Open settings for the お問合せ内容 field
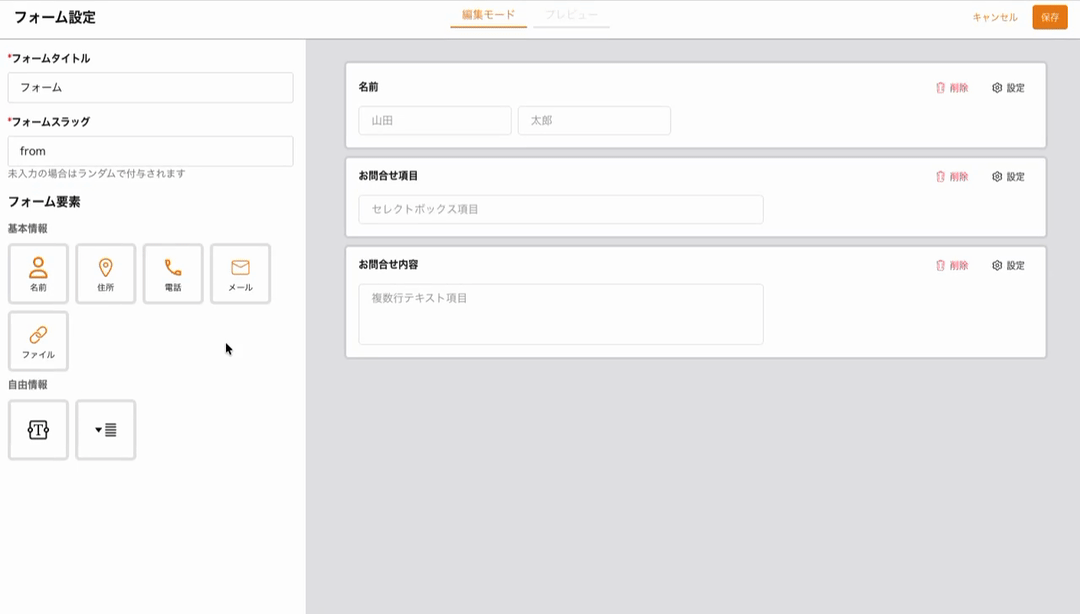 [x=1008, y=265]
